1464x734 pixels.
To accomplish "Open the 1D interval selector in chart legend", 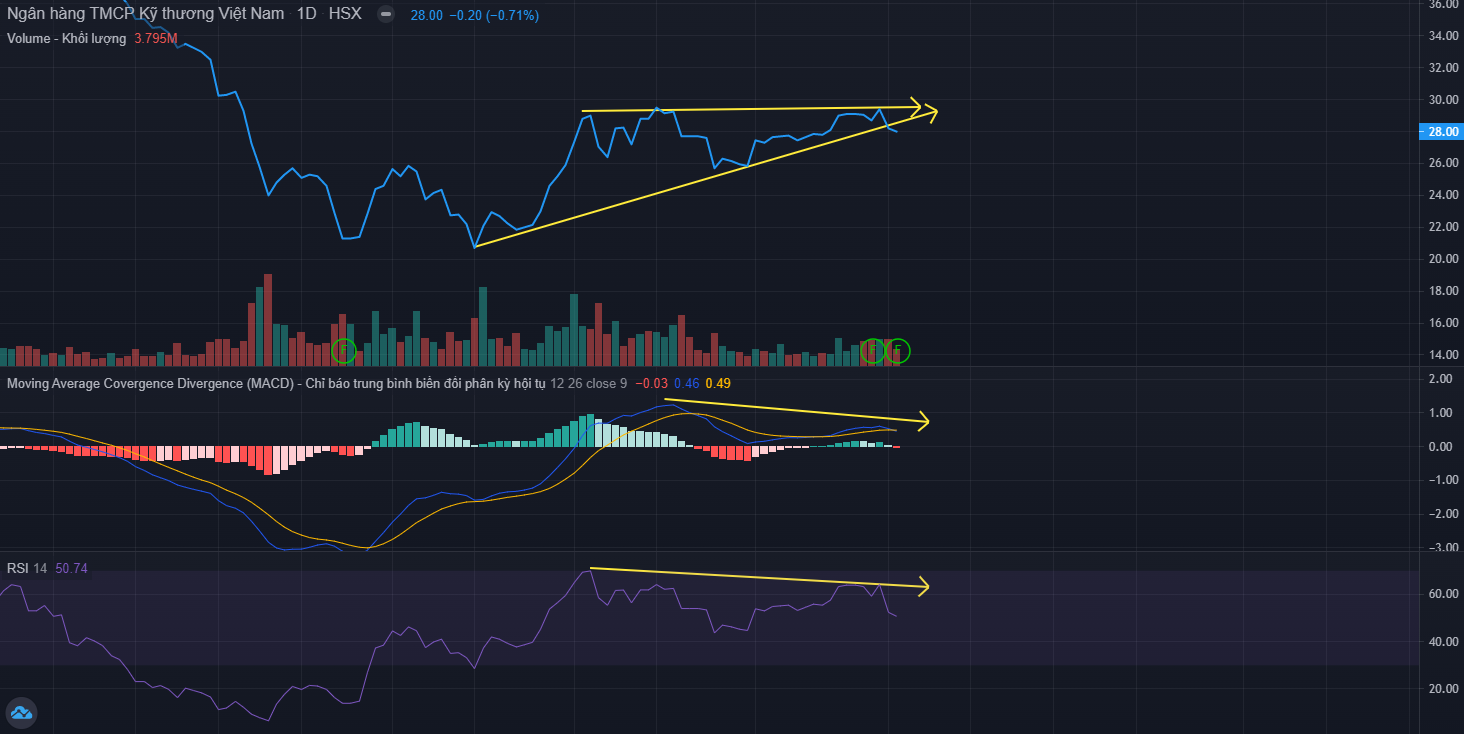I will pyautogui.click(x=307, y=16).
